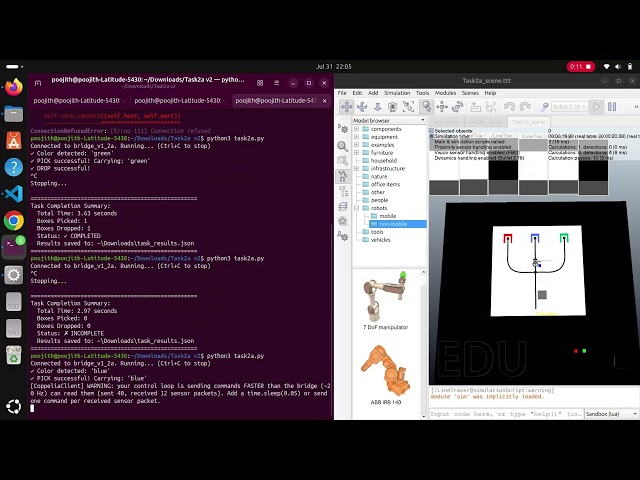The height and width of the screenshot is (480, 640).
Task: Open the terminal hamburger menu
Action: (x=277, y=83)
